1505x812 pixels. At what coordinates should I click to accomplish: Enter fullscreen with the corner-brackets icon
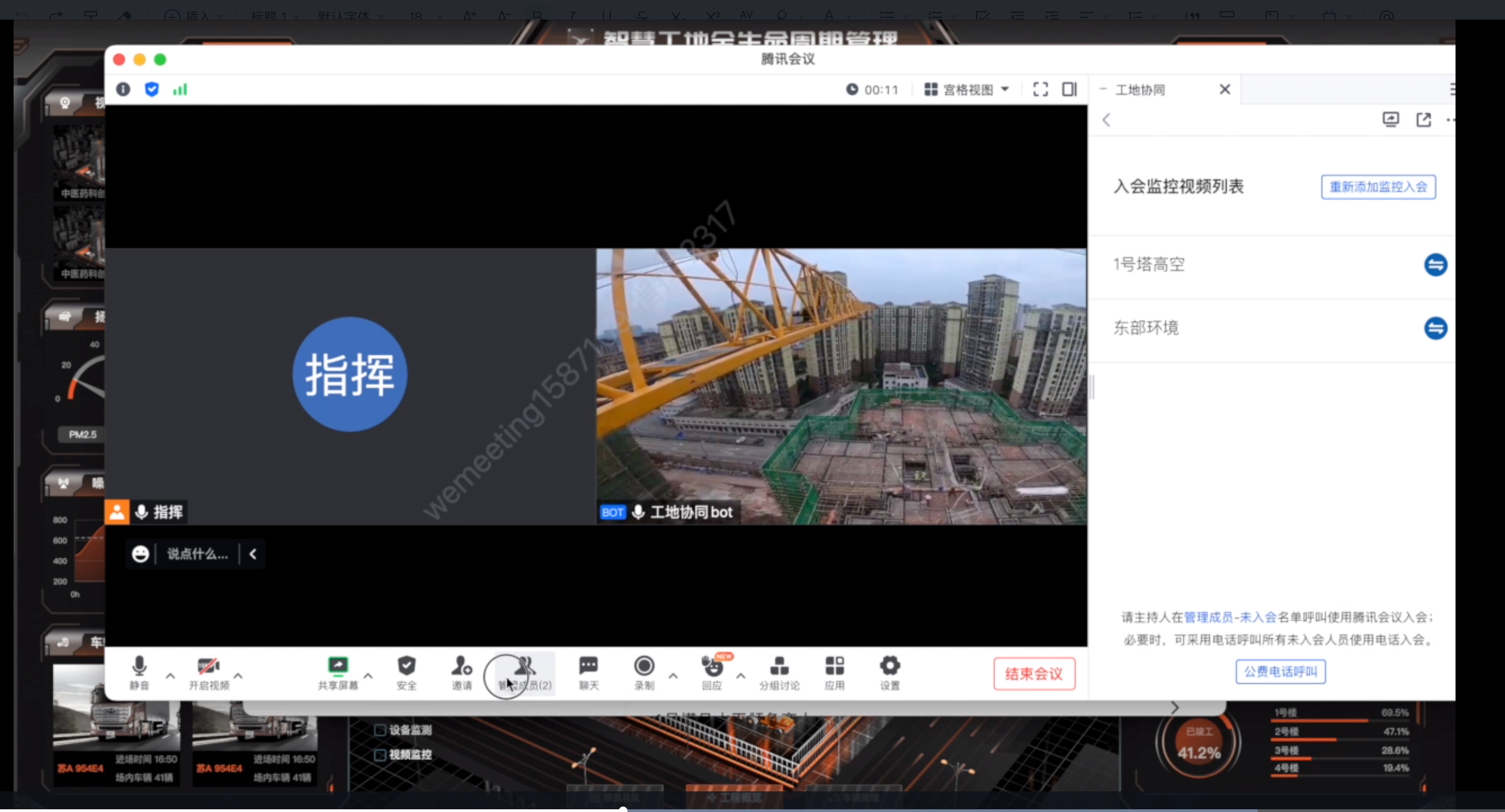(1040, 89)
